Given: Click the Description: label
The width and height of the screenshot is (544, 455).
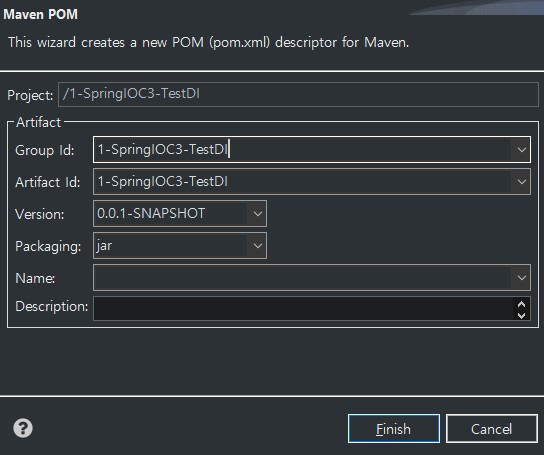Looking at the screenshot, I should tap(52, 306).
